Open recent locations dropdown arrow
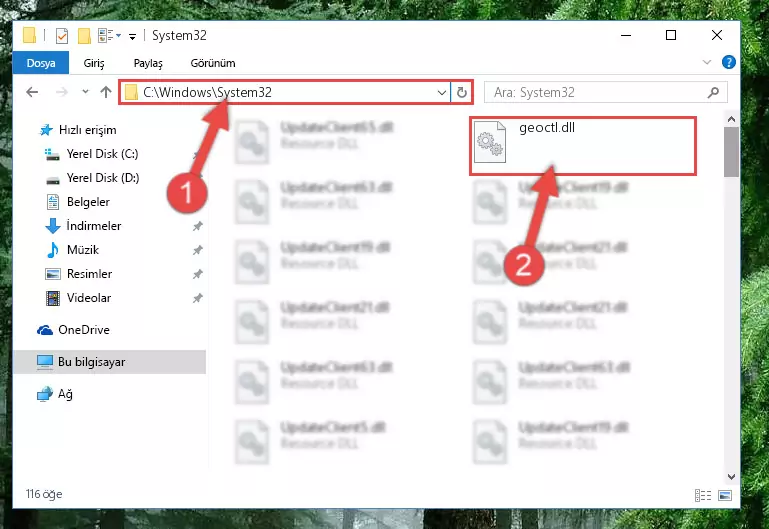769x529 pixels. point(85,92)
